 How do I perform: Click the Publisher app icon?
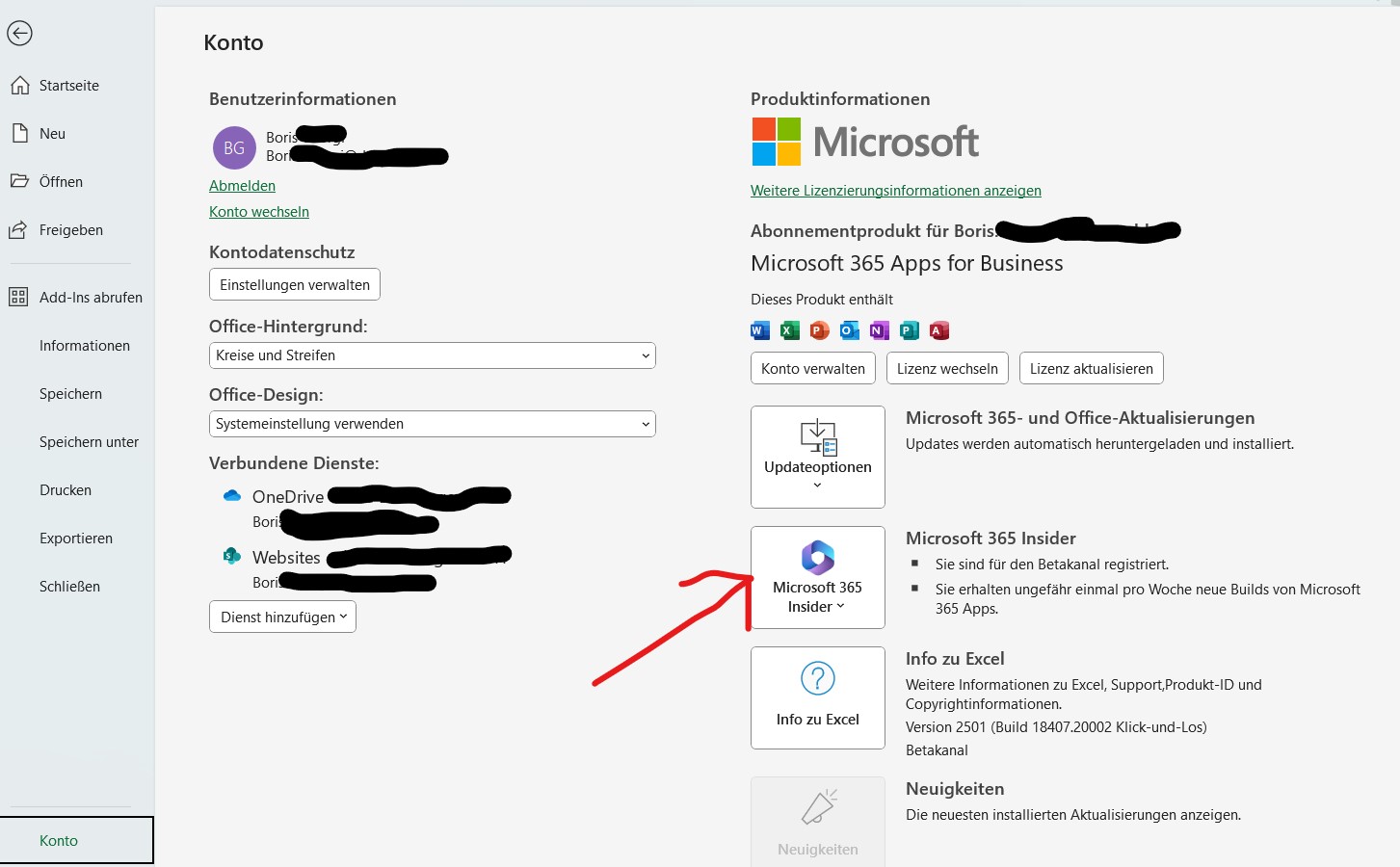909,330
